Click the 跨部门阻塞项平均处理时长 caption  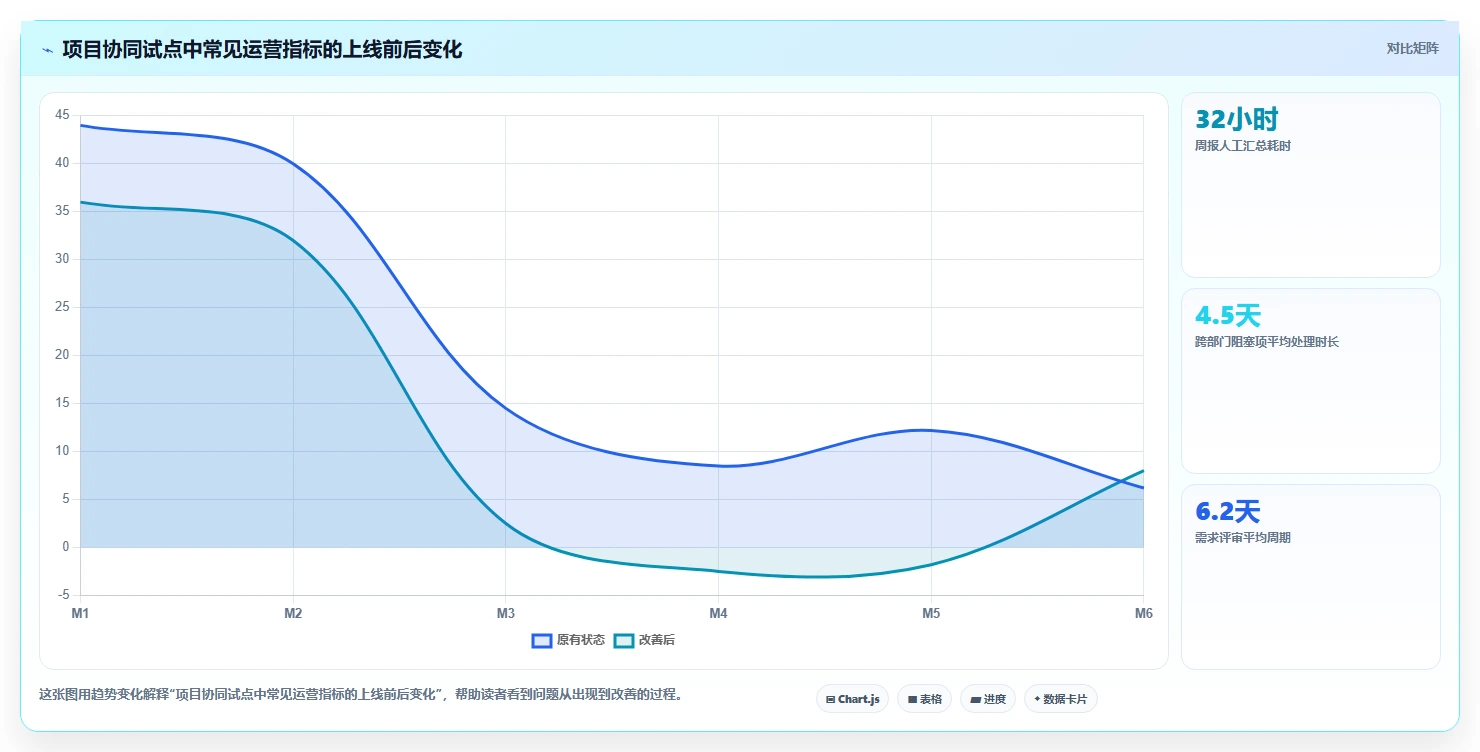[x=1267, y=342]
